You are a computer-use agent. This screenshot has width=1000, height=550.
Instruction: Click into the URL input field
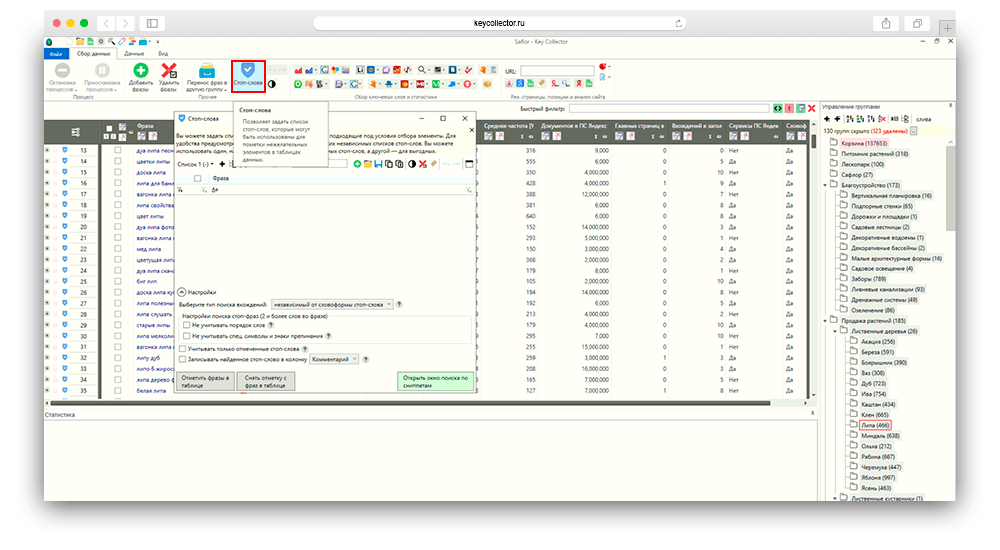557,71
